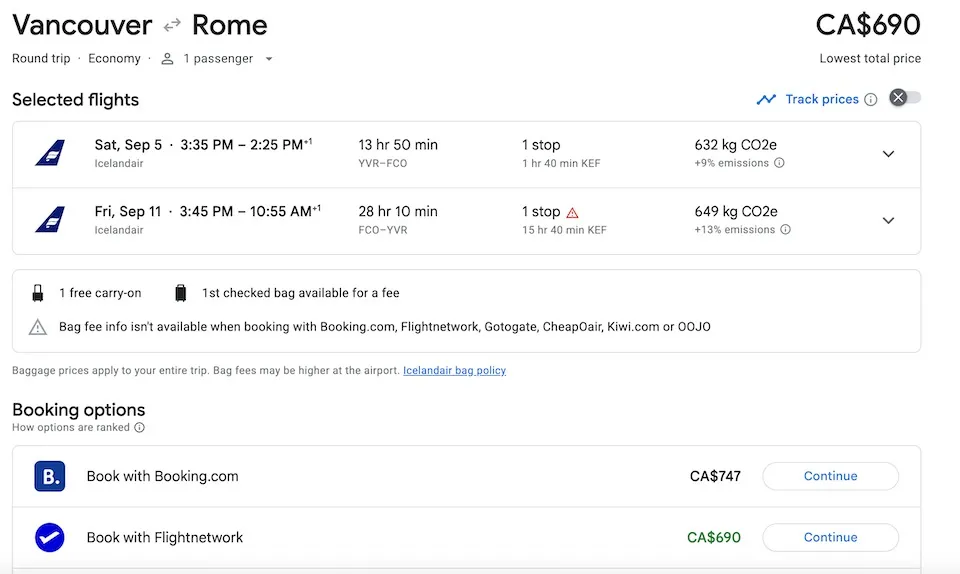This screenshot has height=574, width=960.
Task: Click the CA$690 lowest total price
Action: click(868, 25)
